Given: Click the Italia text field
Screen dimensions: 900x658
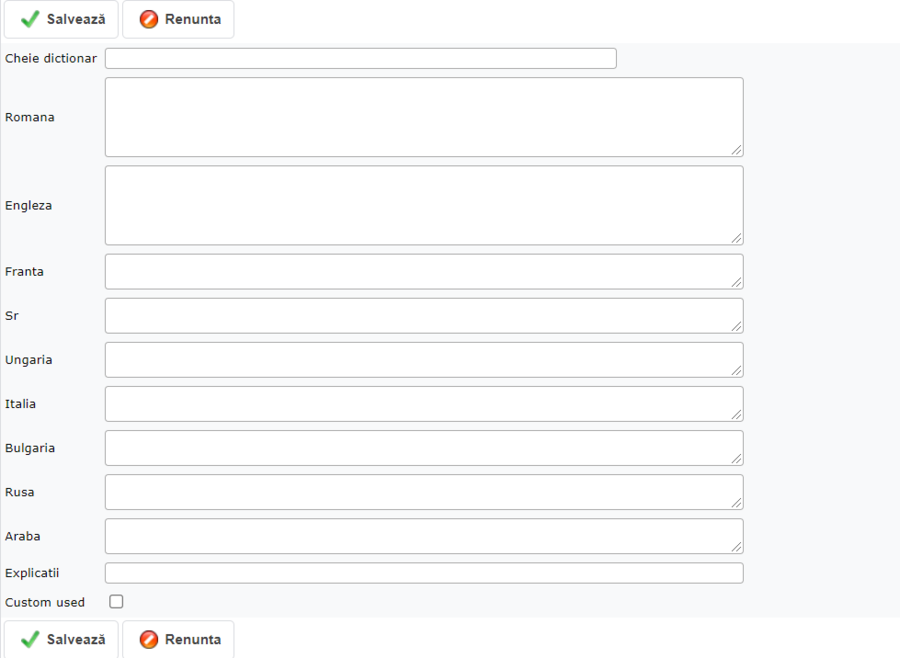Looking at the screenshot, I should tap(423, 403).
